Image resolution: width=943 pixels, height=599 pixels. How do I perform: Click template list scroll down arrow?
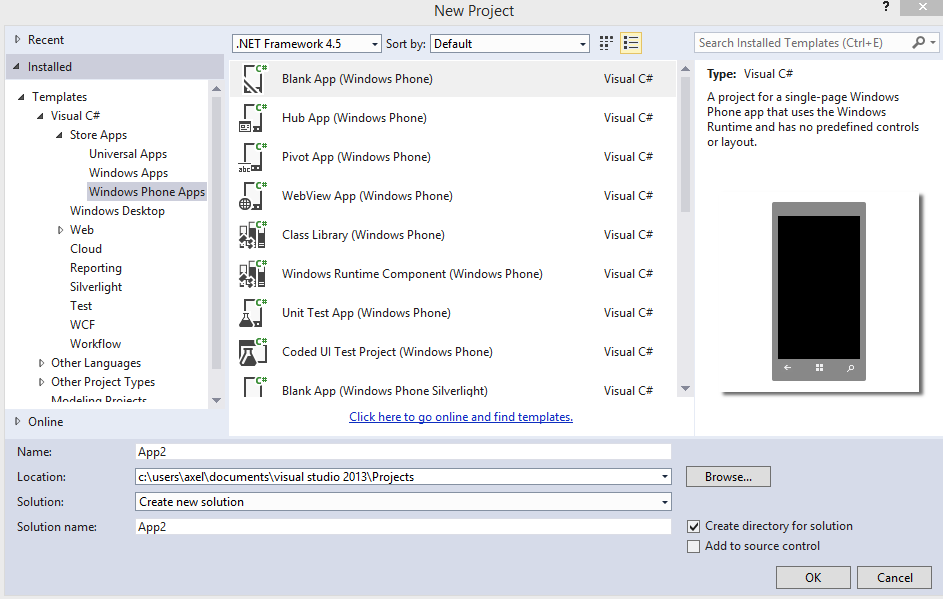coord(685,389)
